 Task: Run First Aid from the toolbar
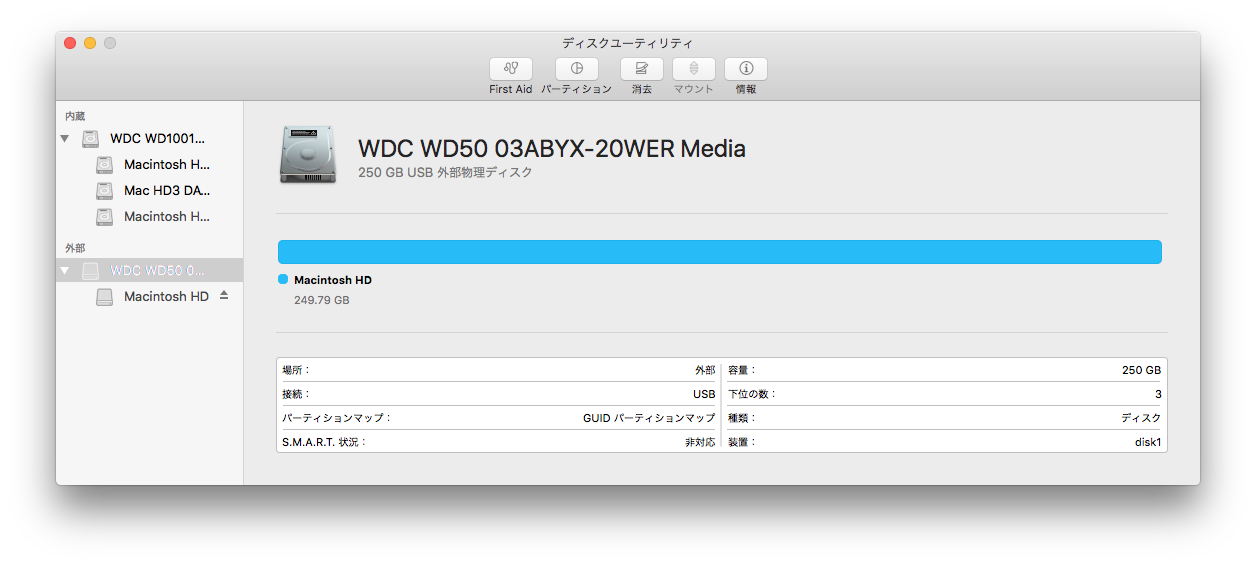511,69
